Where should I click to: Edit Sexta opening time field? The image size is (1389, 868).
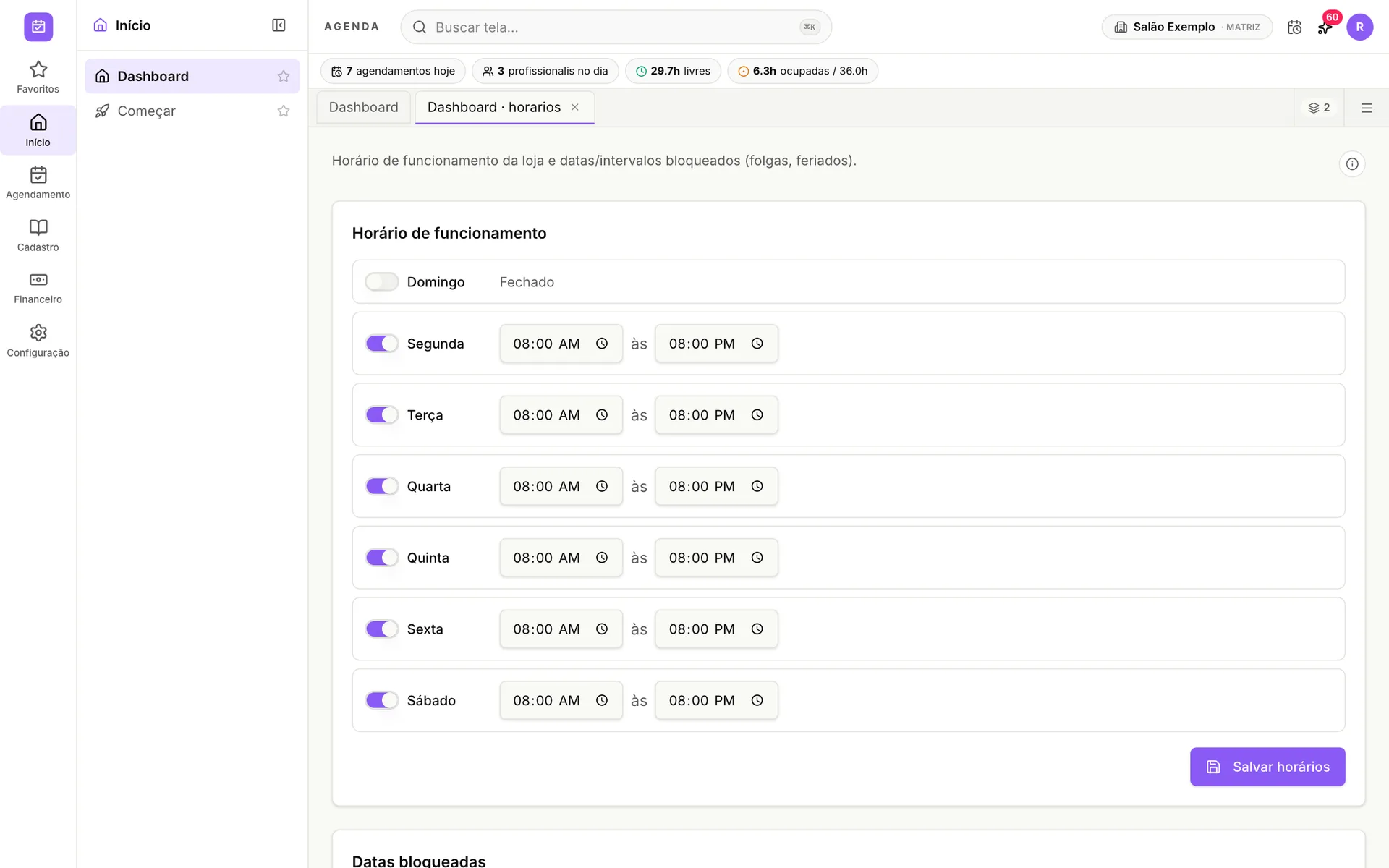coord(561,629)
